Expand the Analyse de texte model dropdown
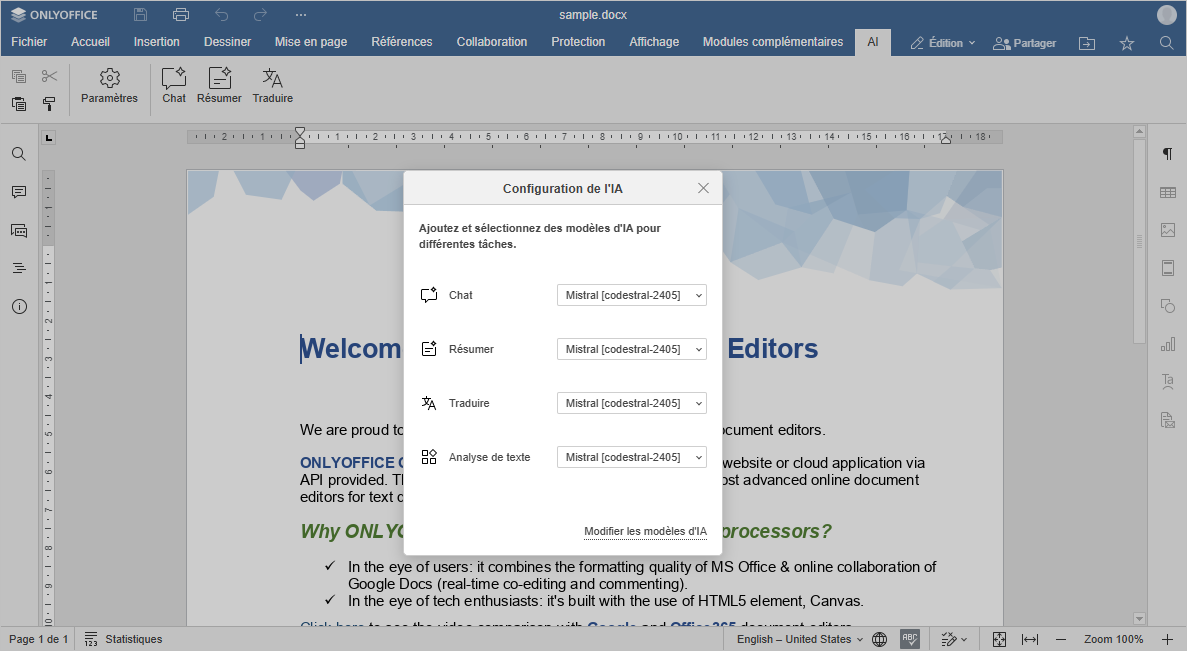Screen dimensions: 1187x651 pos(631,457)
